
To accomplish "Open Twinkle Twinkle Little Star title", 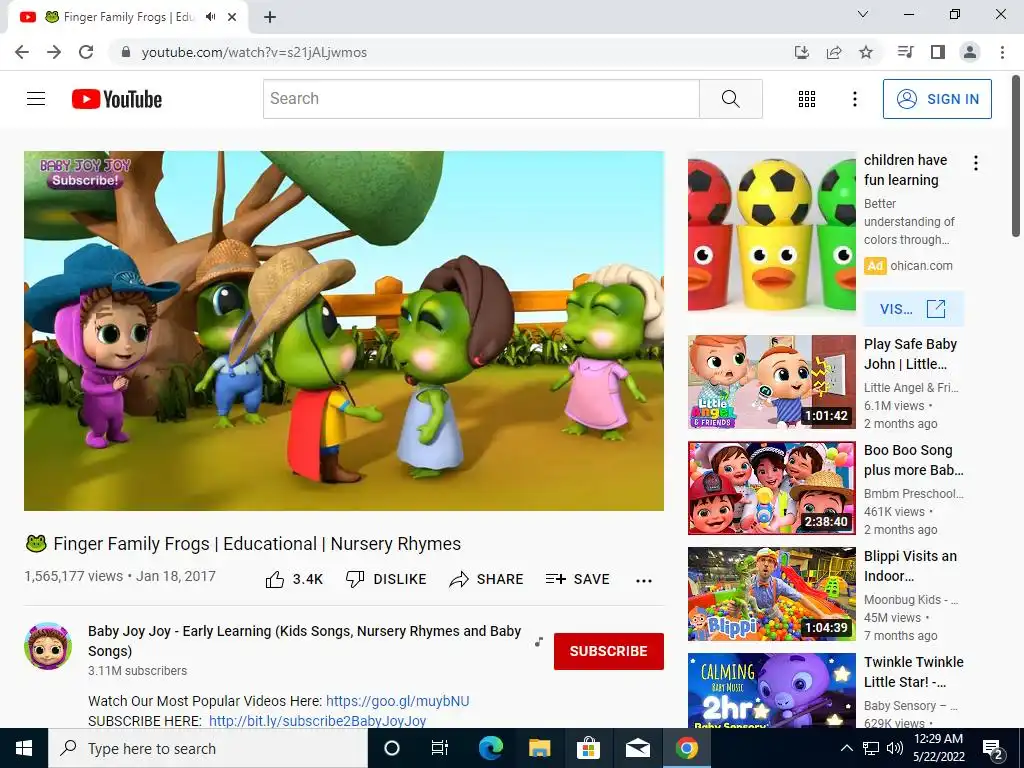I will point(914,671).
